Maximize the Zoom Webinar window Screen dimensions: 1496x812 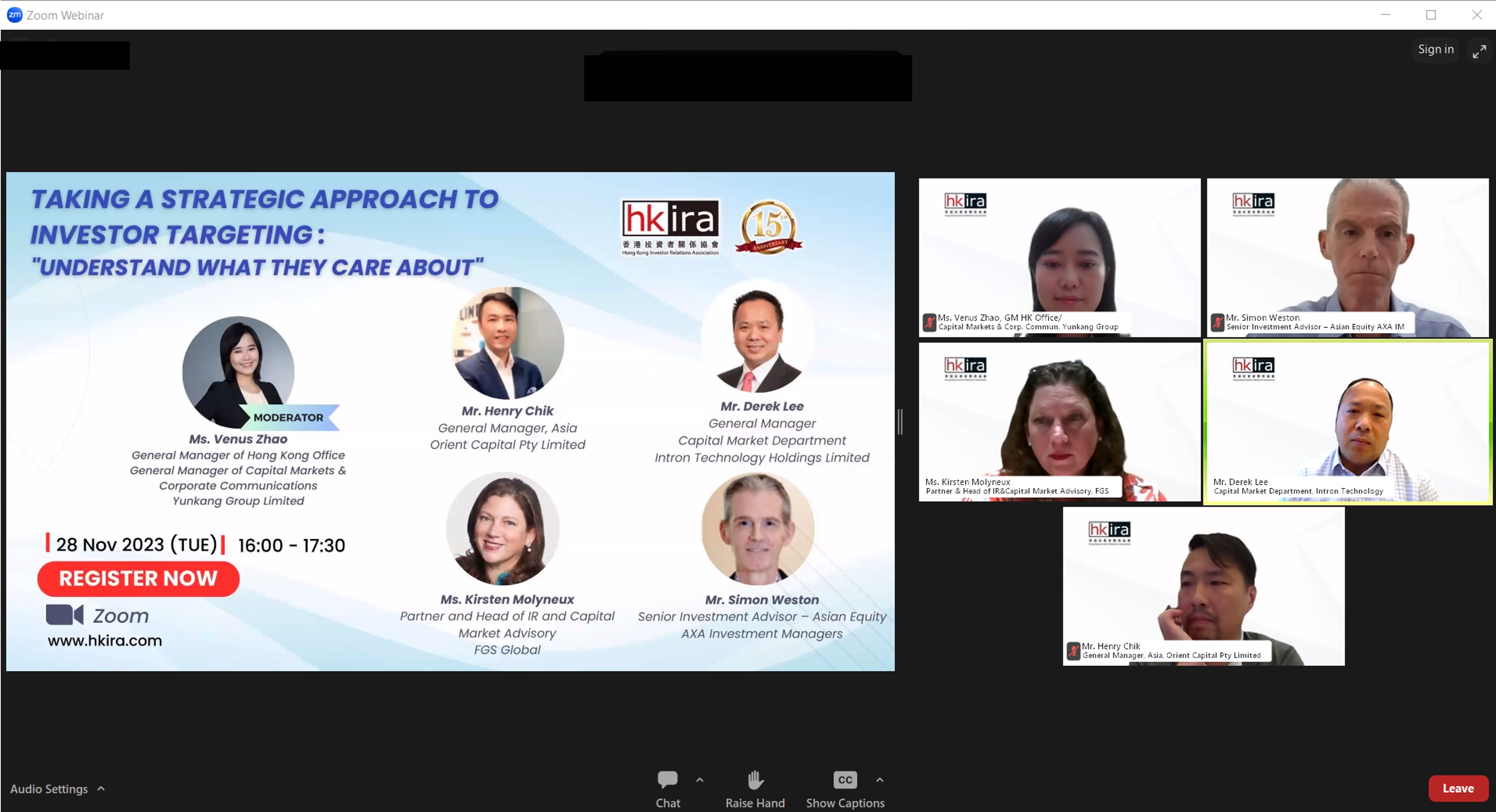coord(1431,14)
